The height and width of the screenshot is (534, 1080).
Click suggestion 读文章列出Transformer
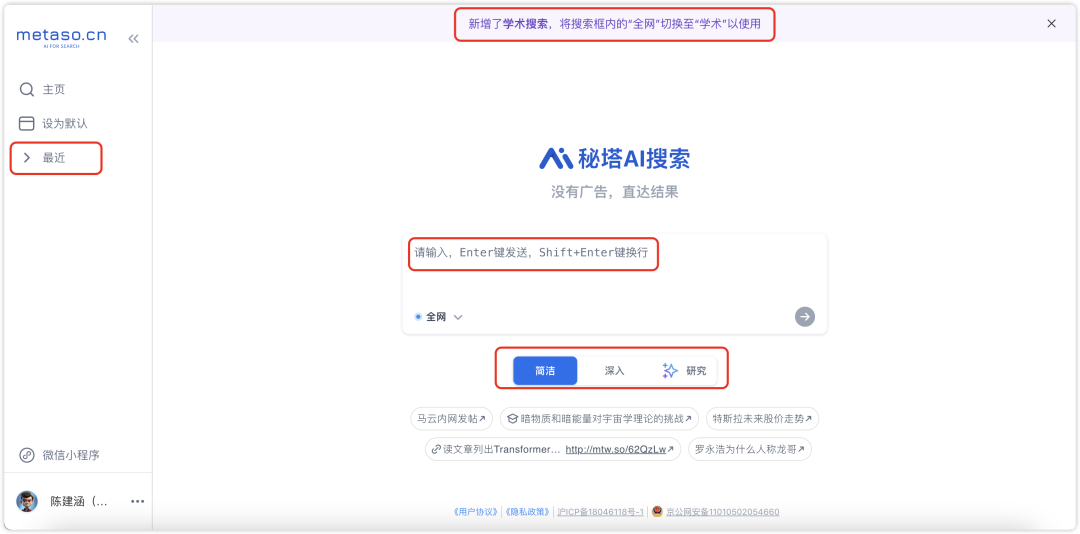(553, 449)
